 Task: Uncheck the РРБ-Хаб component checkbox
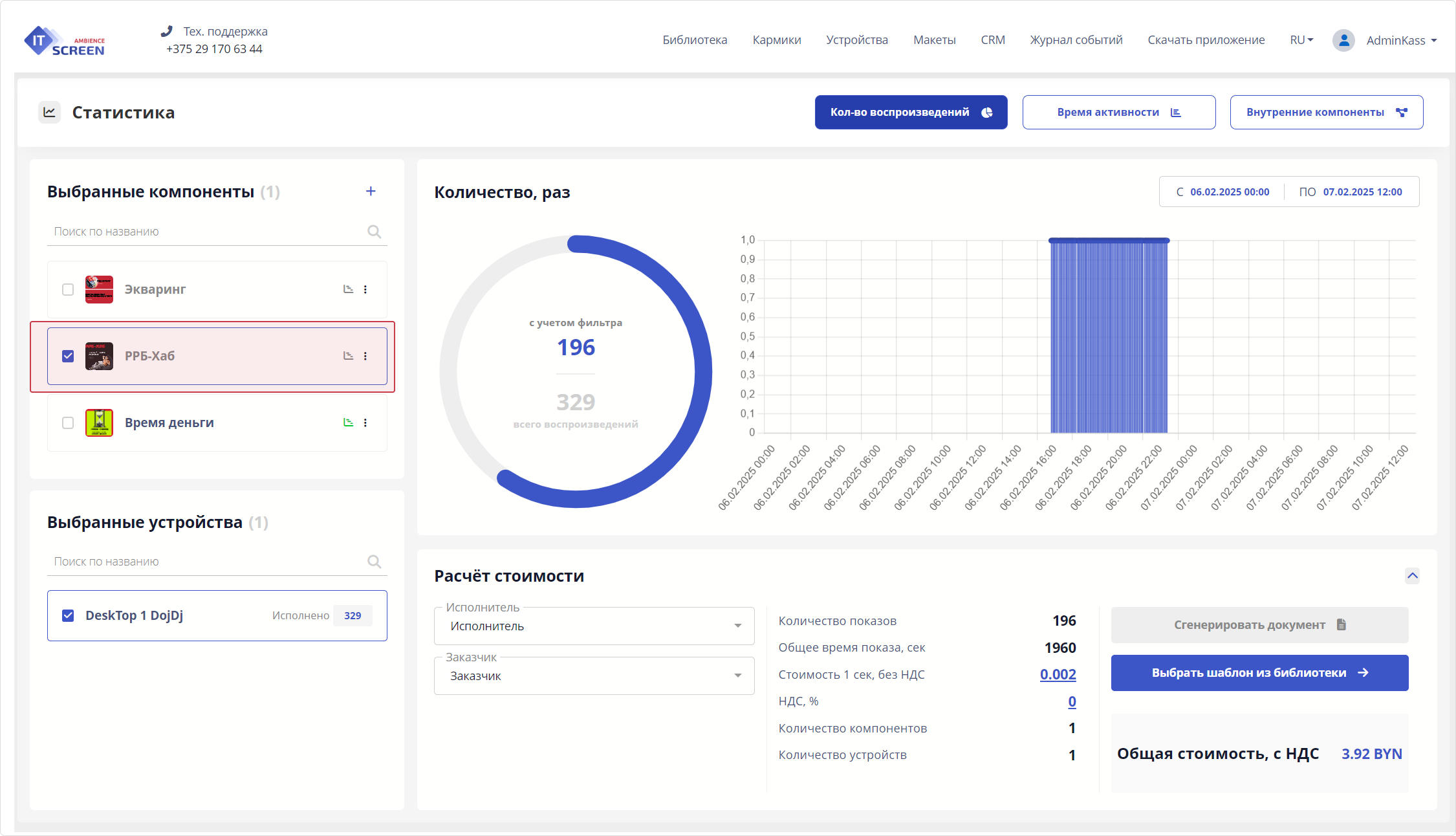point(68,356)
